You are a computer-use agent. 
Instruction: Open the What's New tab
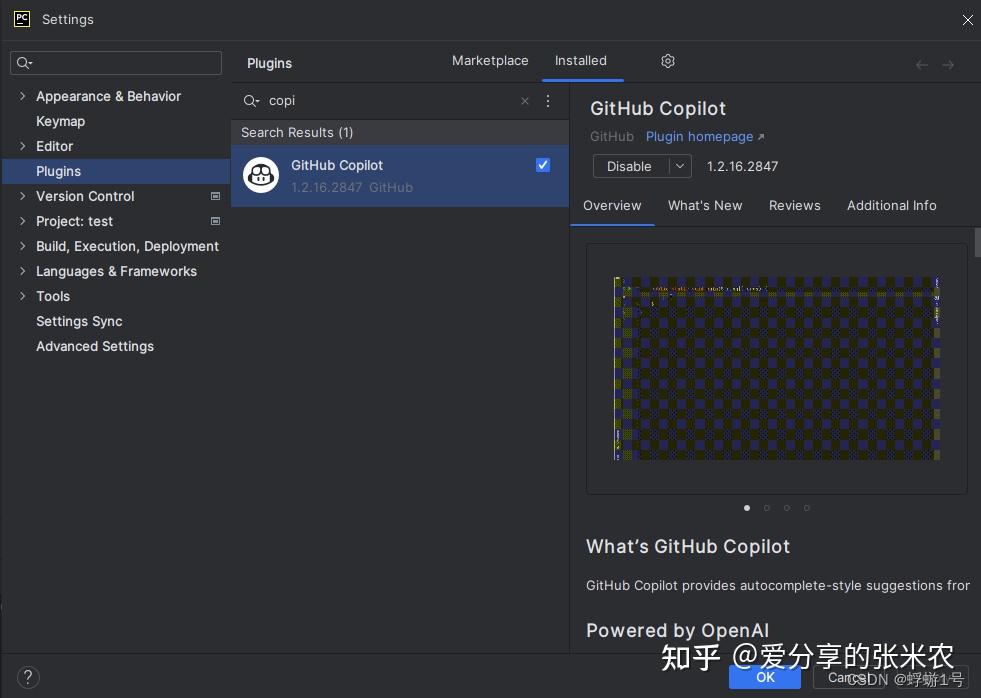tap(705, 205)
